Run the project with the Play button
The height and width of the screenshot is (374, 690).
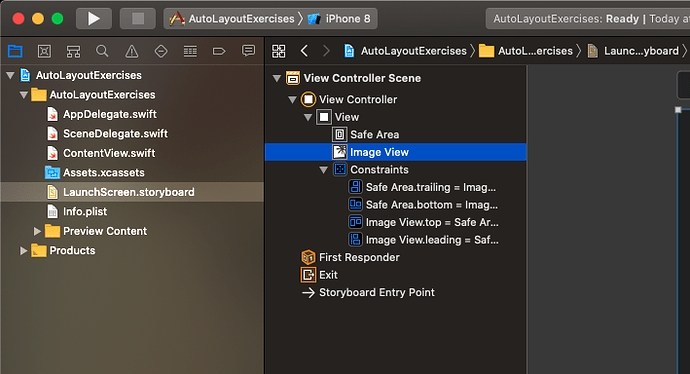94,18
